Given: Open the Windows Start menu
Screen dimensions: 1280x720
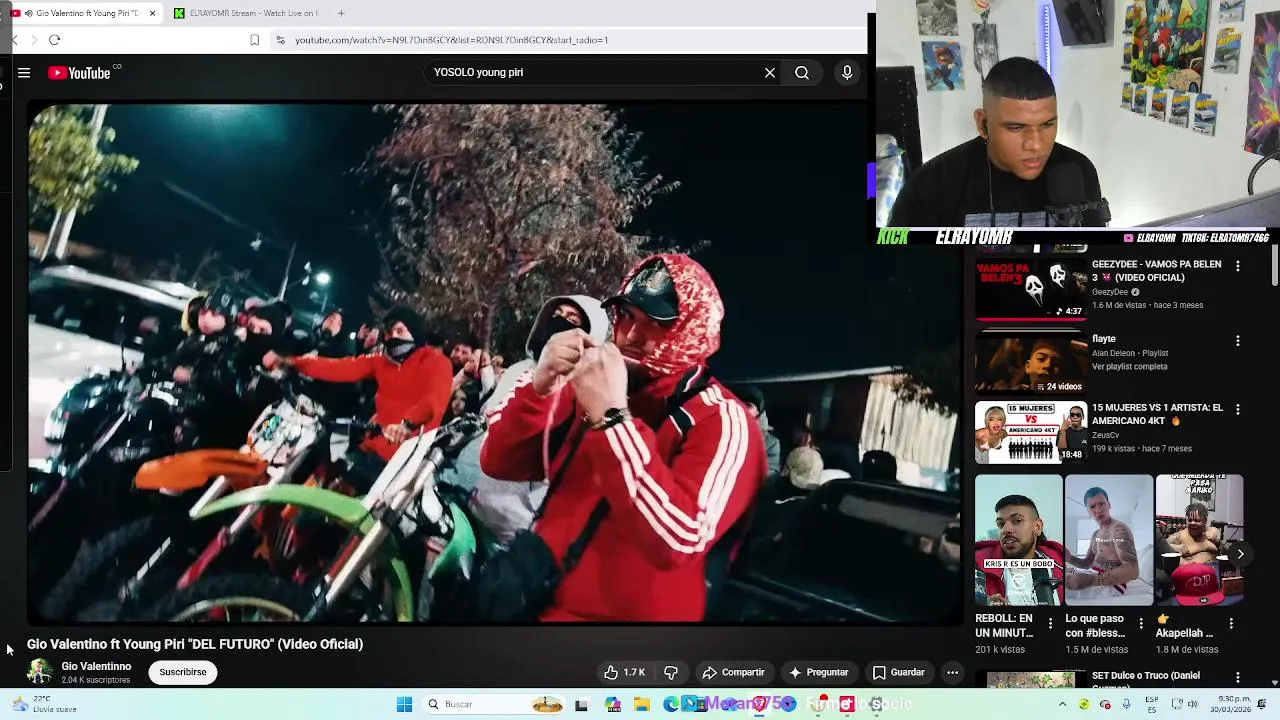Looking at the screenshot, I should click(x=404, y=705).
